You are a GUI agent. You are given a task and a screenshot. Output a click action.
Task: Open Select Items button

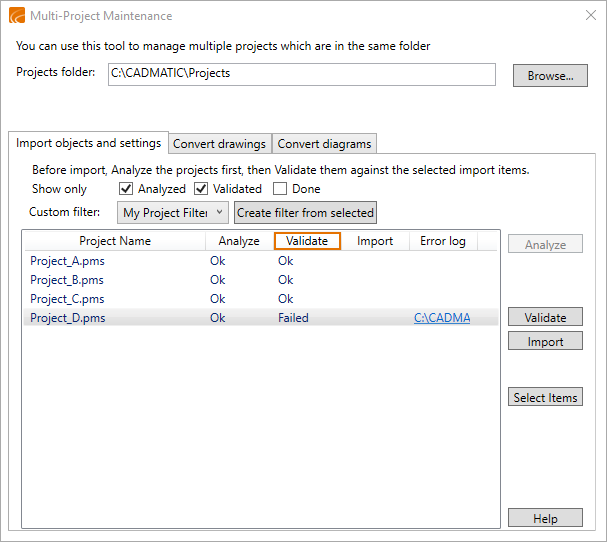(x=545, y=397)
